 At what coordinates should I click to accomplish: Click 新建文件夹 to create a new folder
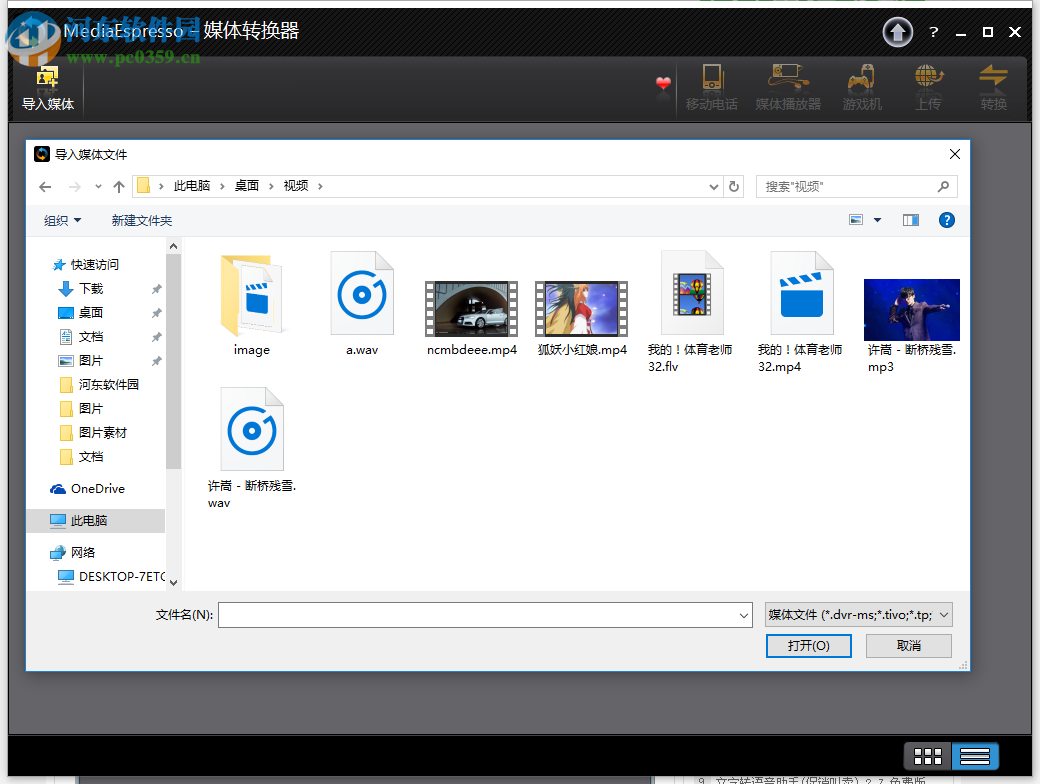click(141, 219)
